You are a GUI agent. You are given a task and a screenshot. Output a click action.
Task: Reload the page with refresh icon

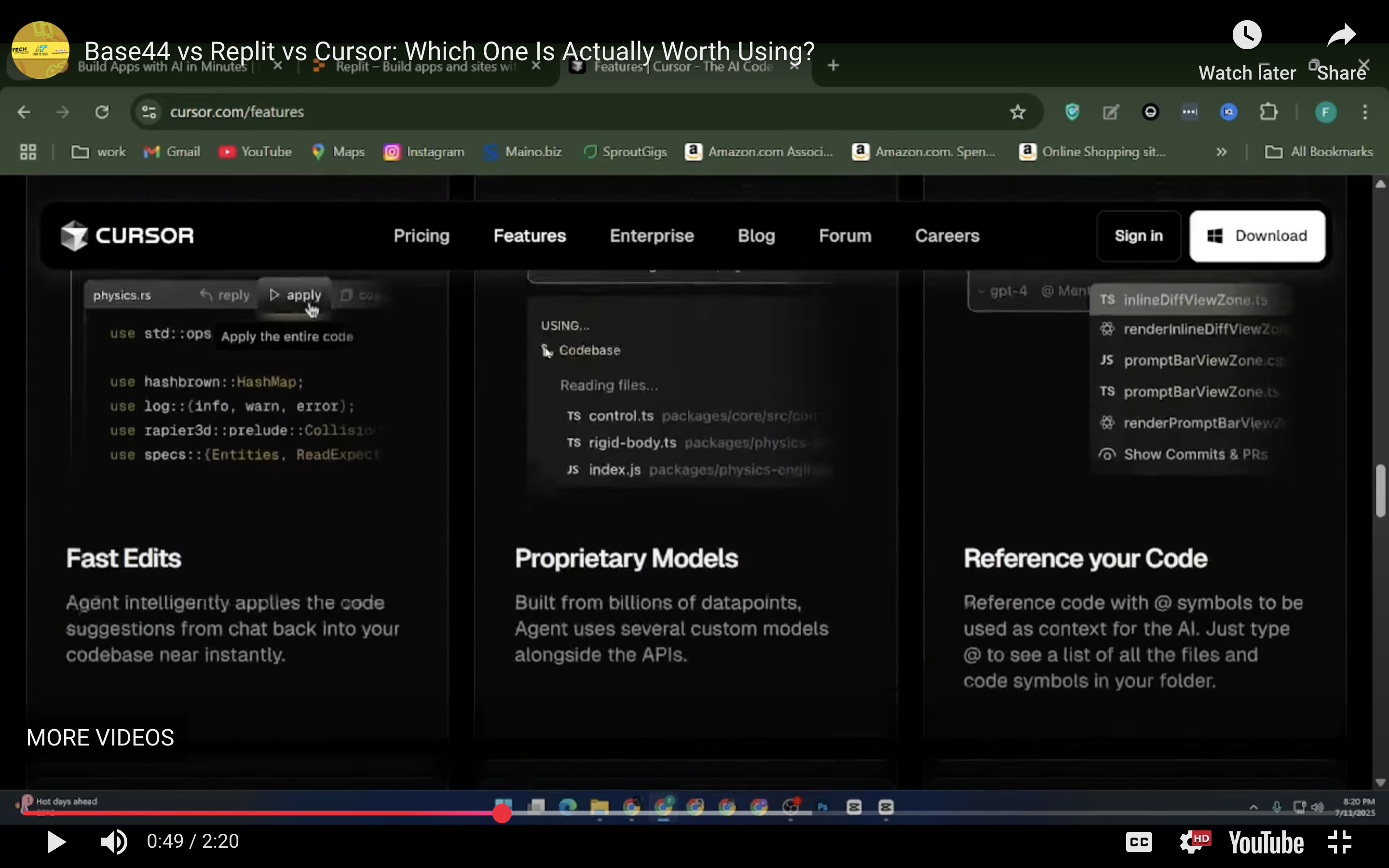[102, 112]
